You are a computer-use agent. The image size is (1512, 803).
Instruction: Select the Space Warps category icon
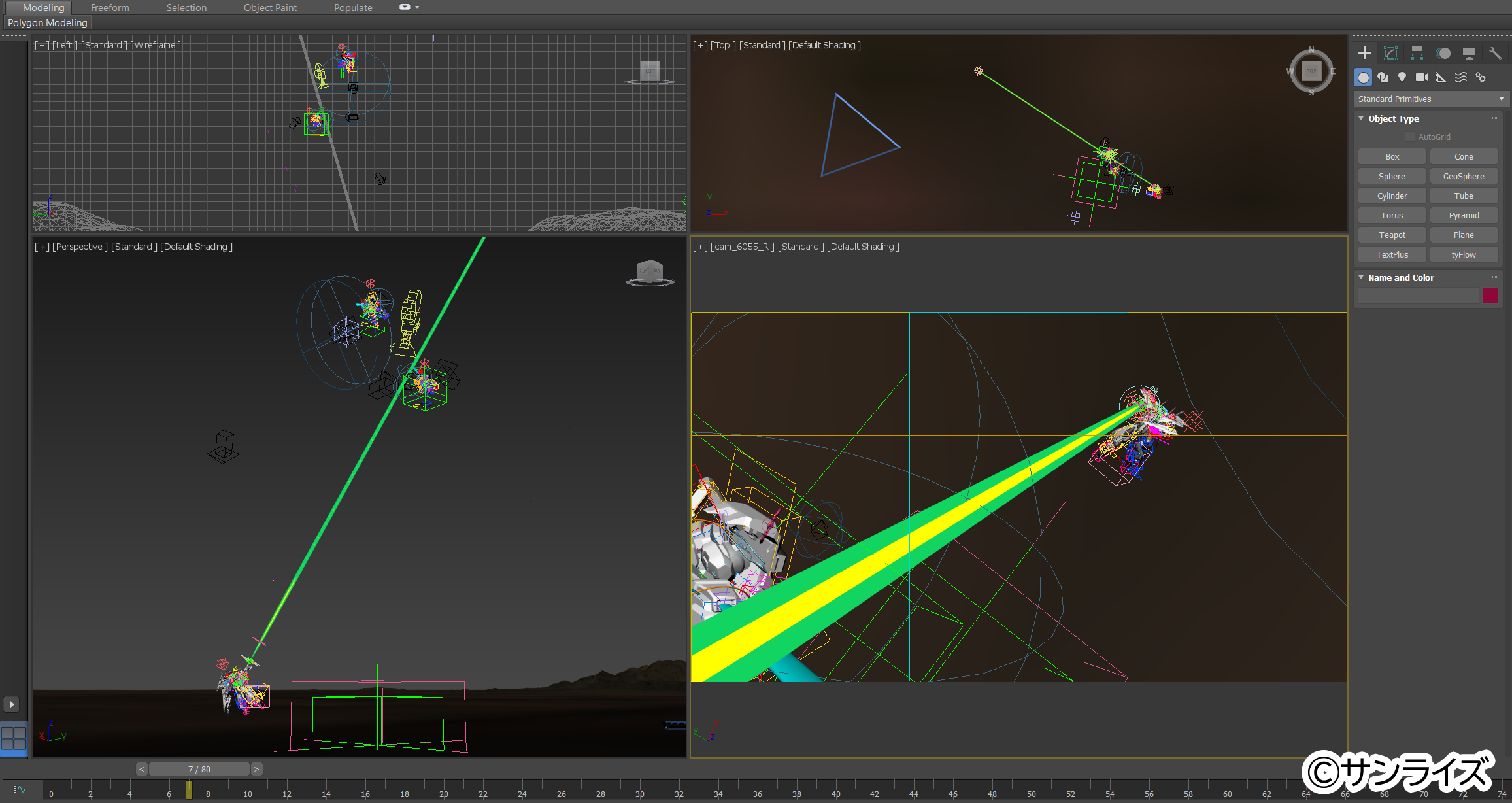(x=1461, y=77)
